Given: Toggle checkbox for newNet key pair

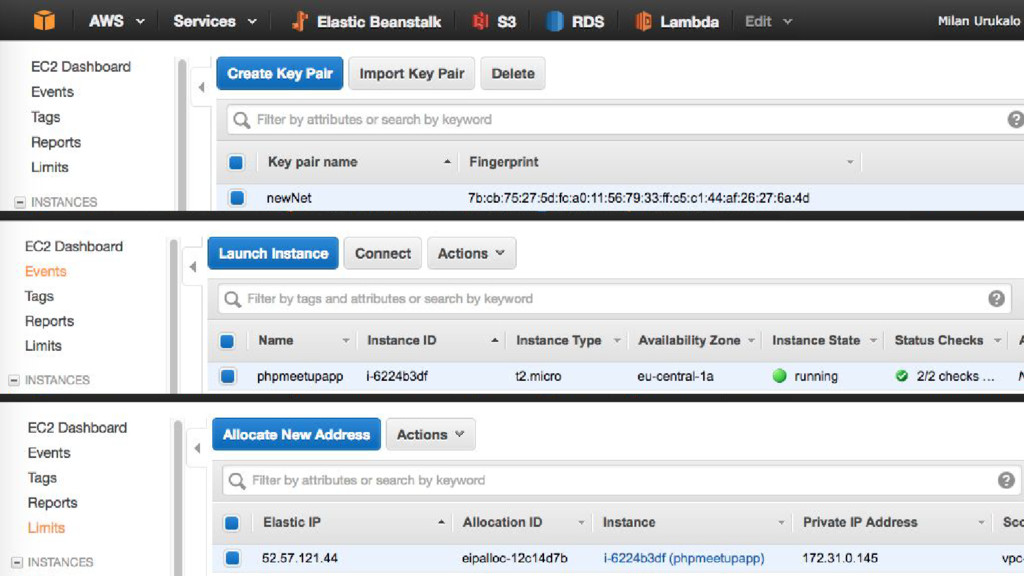Looking at the screenshot, I should pyautogui.click(x=237, y=197).
